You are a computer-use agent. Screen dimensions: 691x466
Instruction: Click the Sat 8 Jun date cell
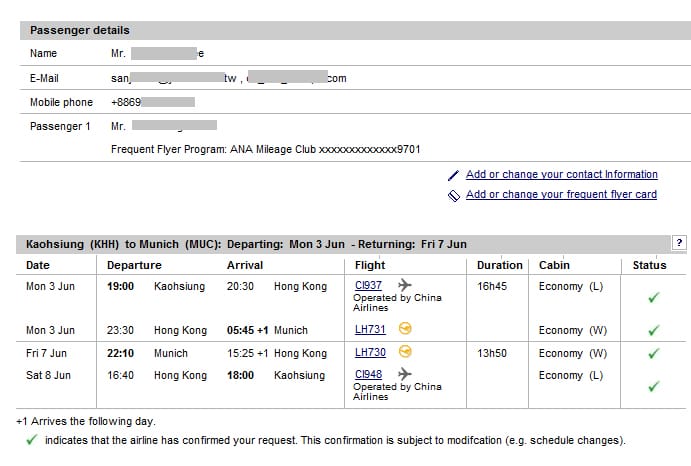click(48, 376)
